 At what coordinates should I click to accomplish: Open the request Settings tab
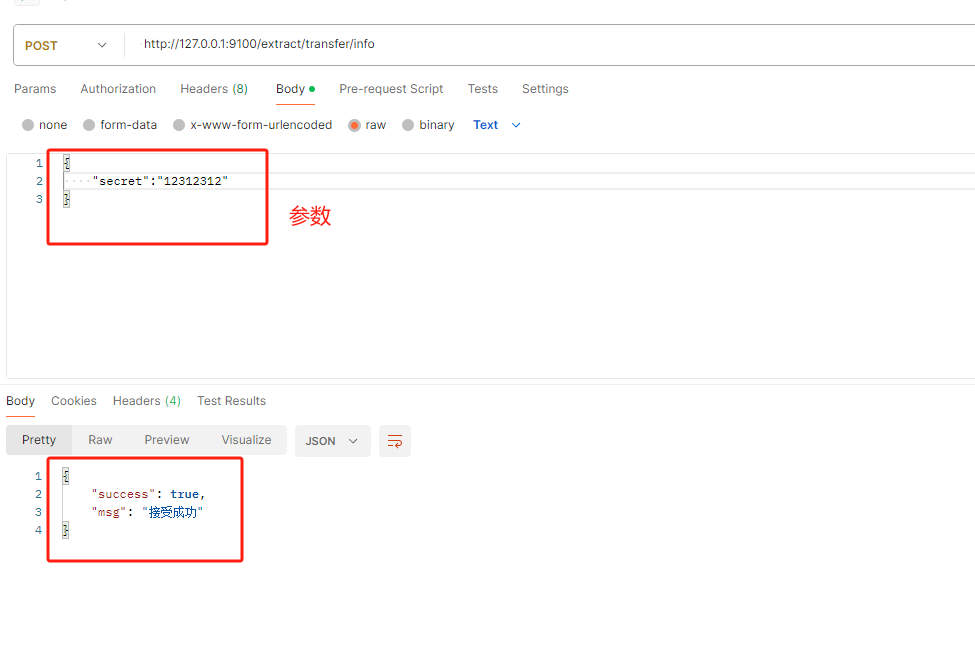point(545,89)
